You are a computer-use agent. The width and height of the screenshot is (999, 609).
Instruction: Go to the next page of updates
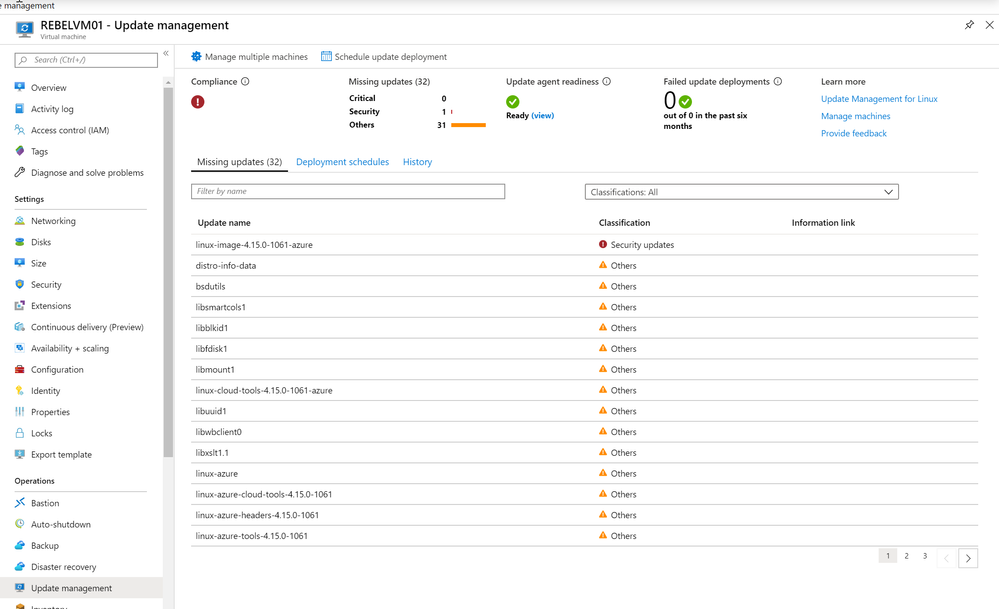tap(968, 558)
